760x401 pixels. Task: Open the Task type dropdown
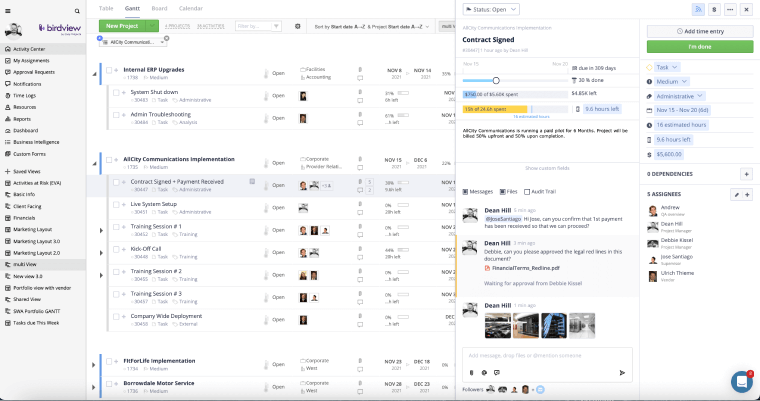pyautogui.click(x=667, y=67)
